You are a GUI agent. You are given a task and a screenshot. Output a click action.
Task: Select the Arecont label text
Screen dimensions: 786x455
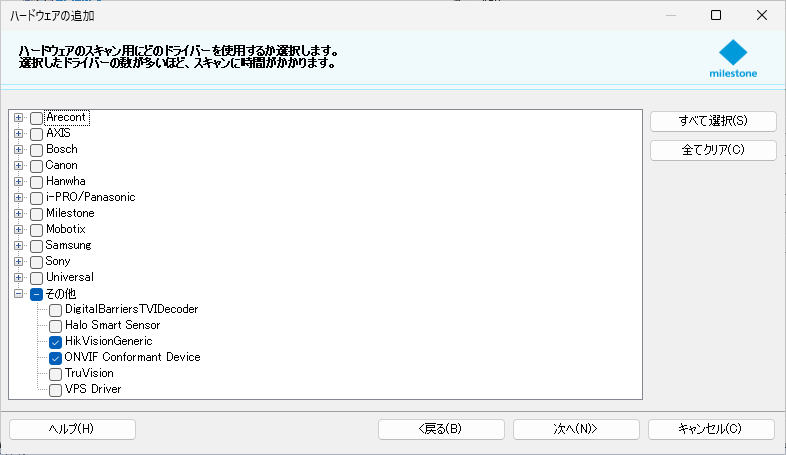pos(66,117)
